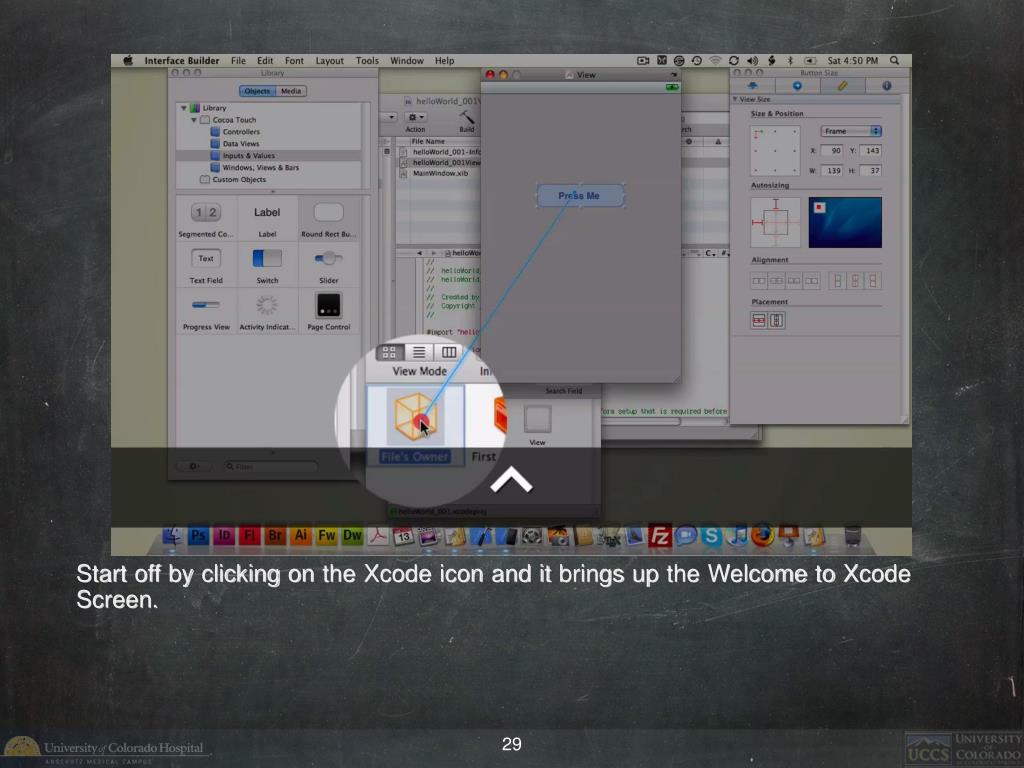Click the Y position field showing 143

(871, 151)
